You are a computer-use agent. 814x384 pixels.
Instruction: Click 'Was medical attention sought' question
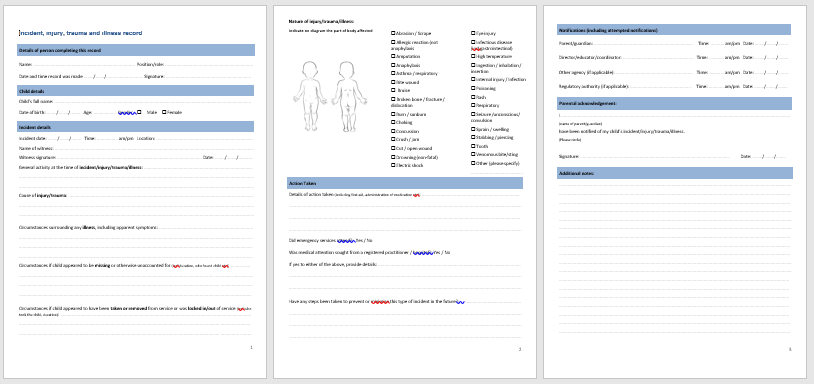point(370,252)
